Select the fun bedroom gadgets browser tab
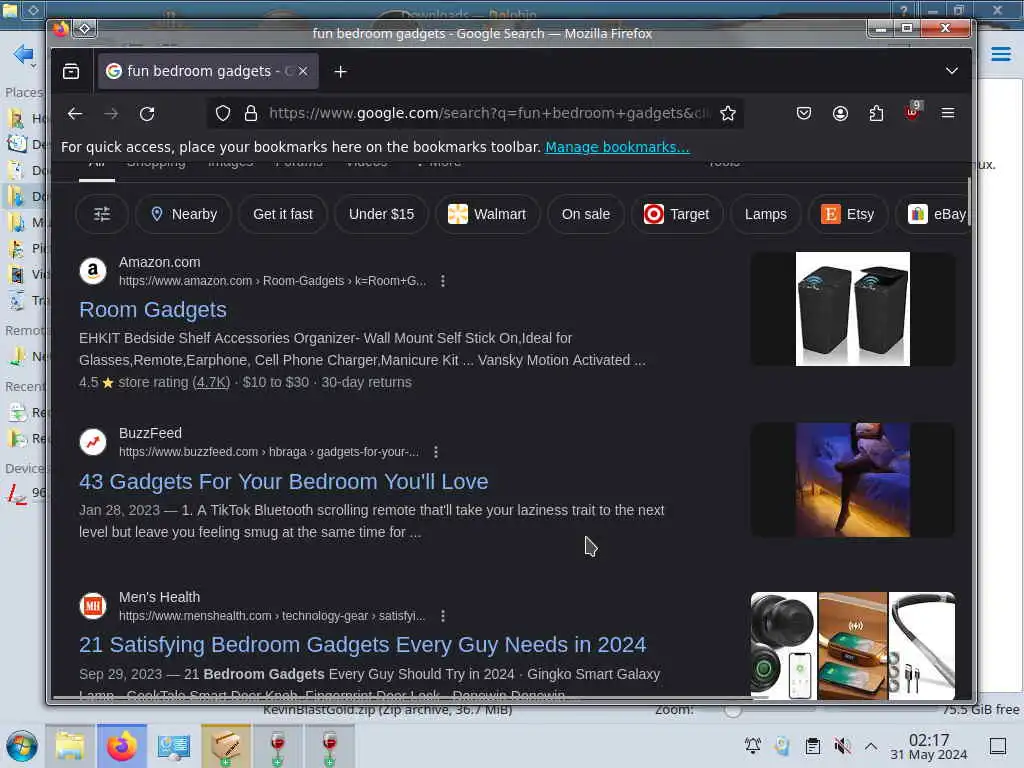Screen dimensions: 1024x768 tap(208, 71)
